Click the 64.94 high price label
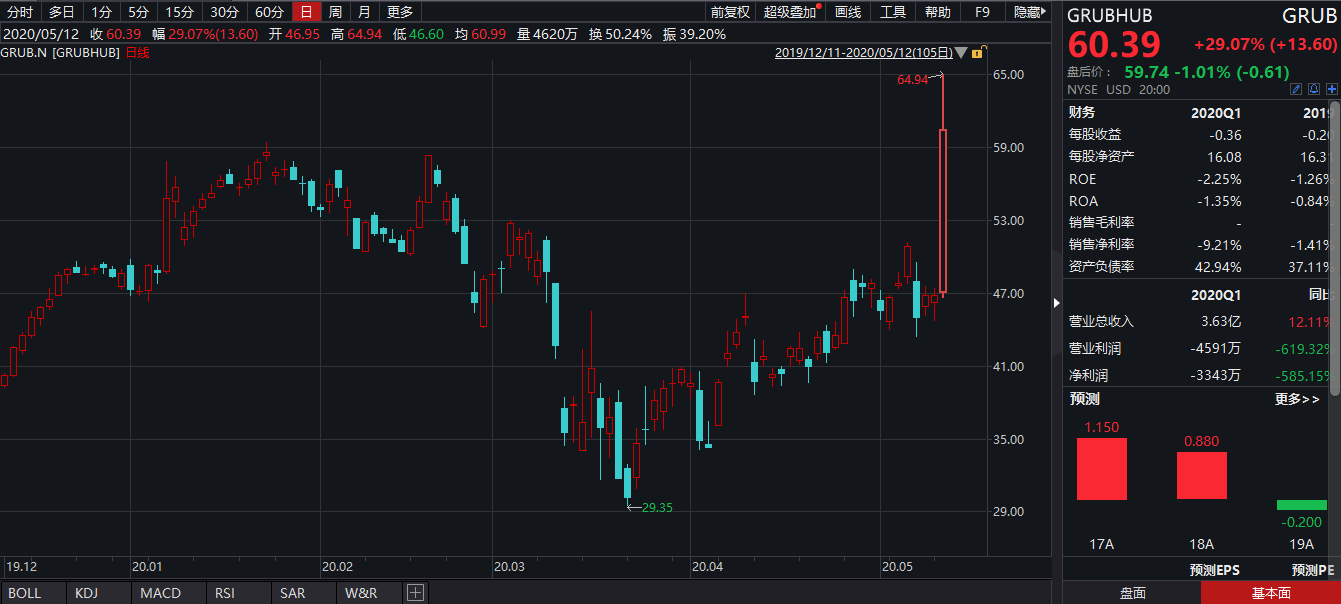This screenshot has width=1341, height=604. [x=912, y=79]
